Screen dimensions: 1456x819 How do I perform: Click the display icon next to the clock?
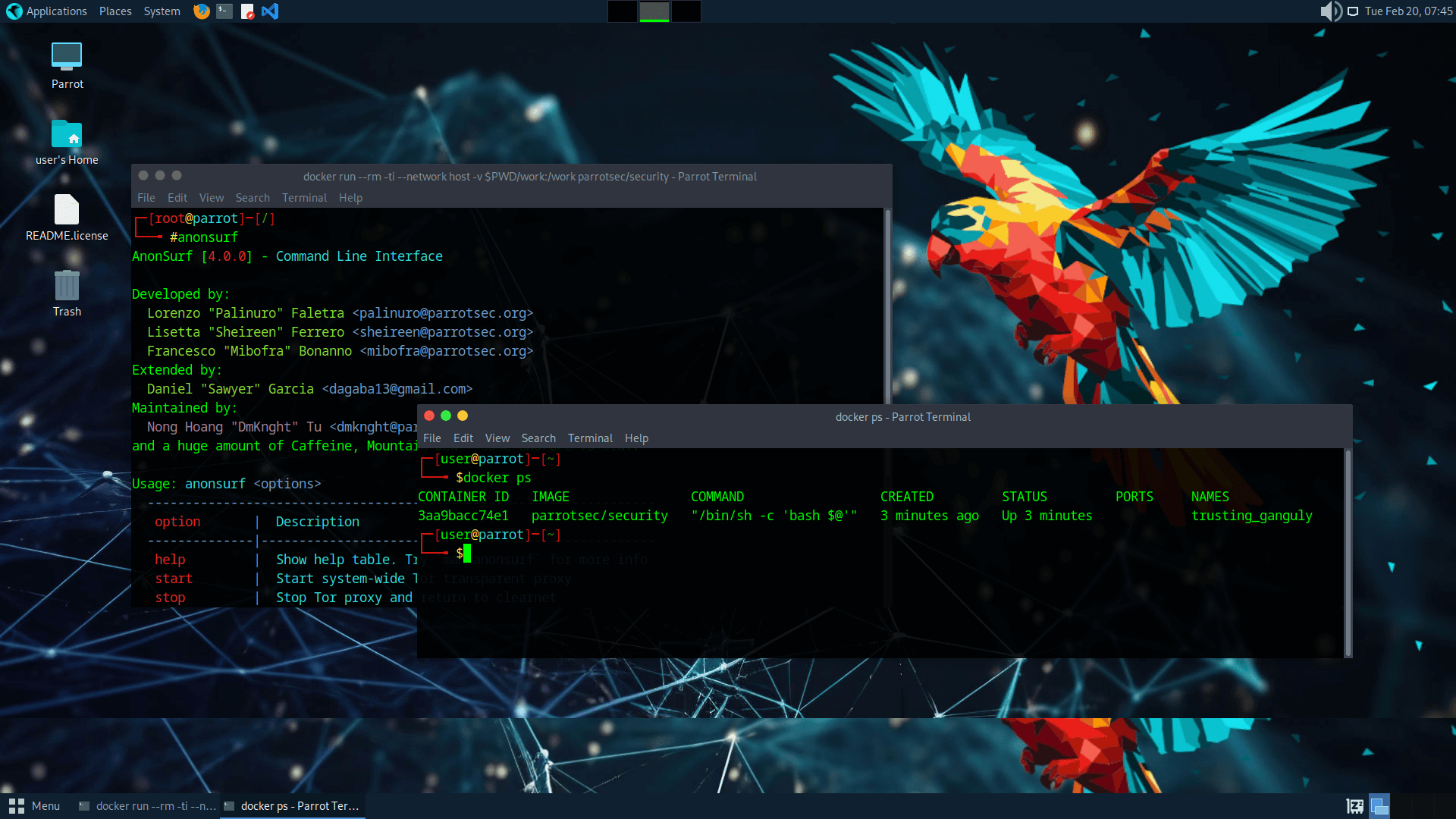(x=1352, y=11)
